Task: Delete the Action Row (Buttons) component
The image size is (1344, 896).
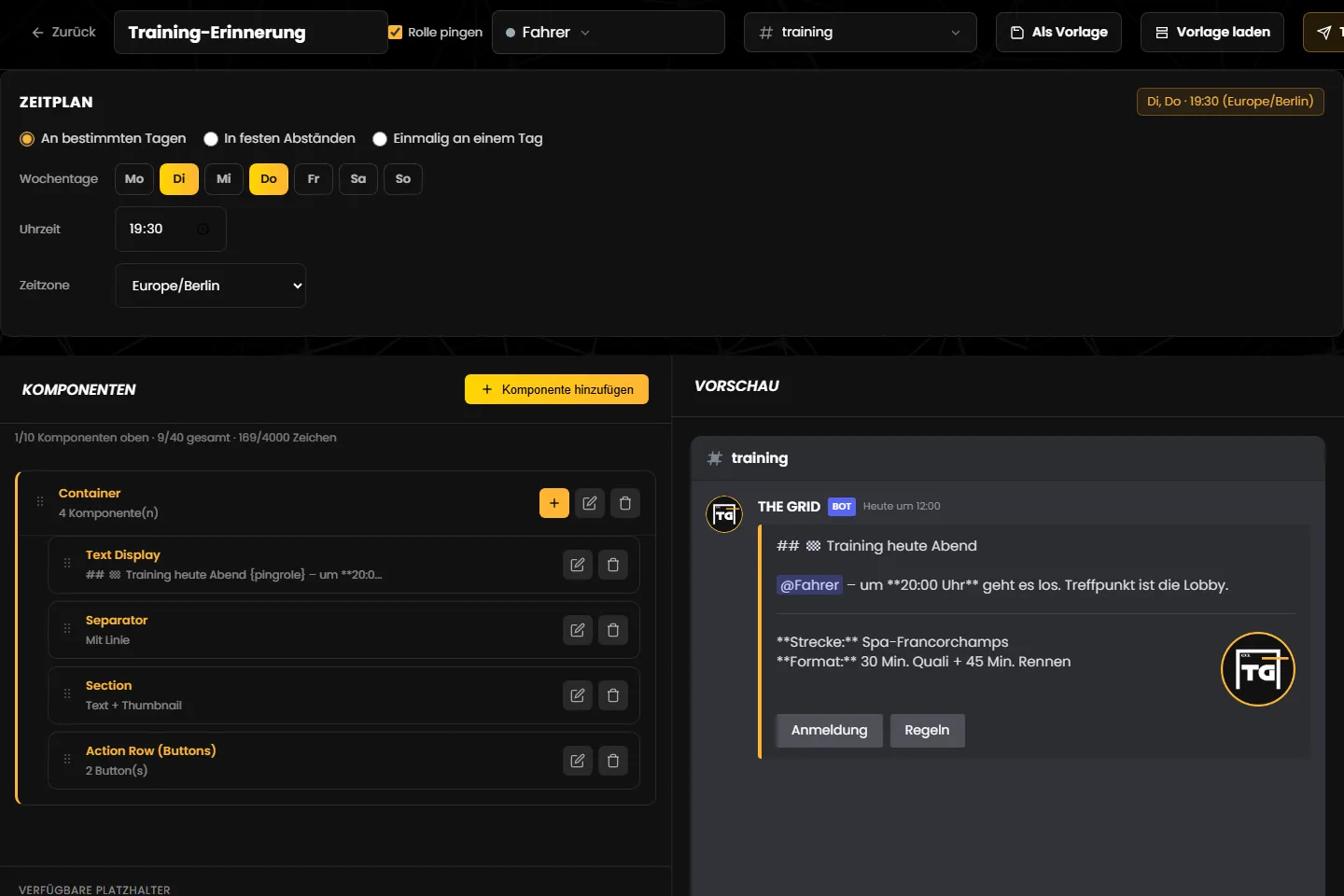Action: point(613,761)
